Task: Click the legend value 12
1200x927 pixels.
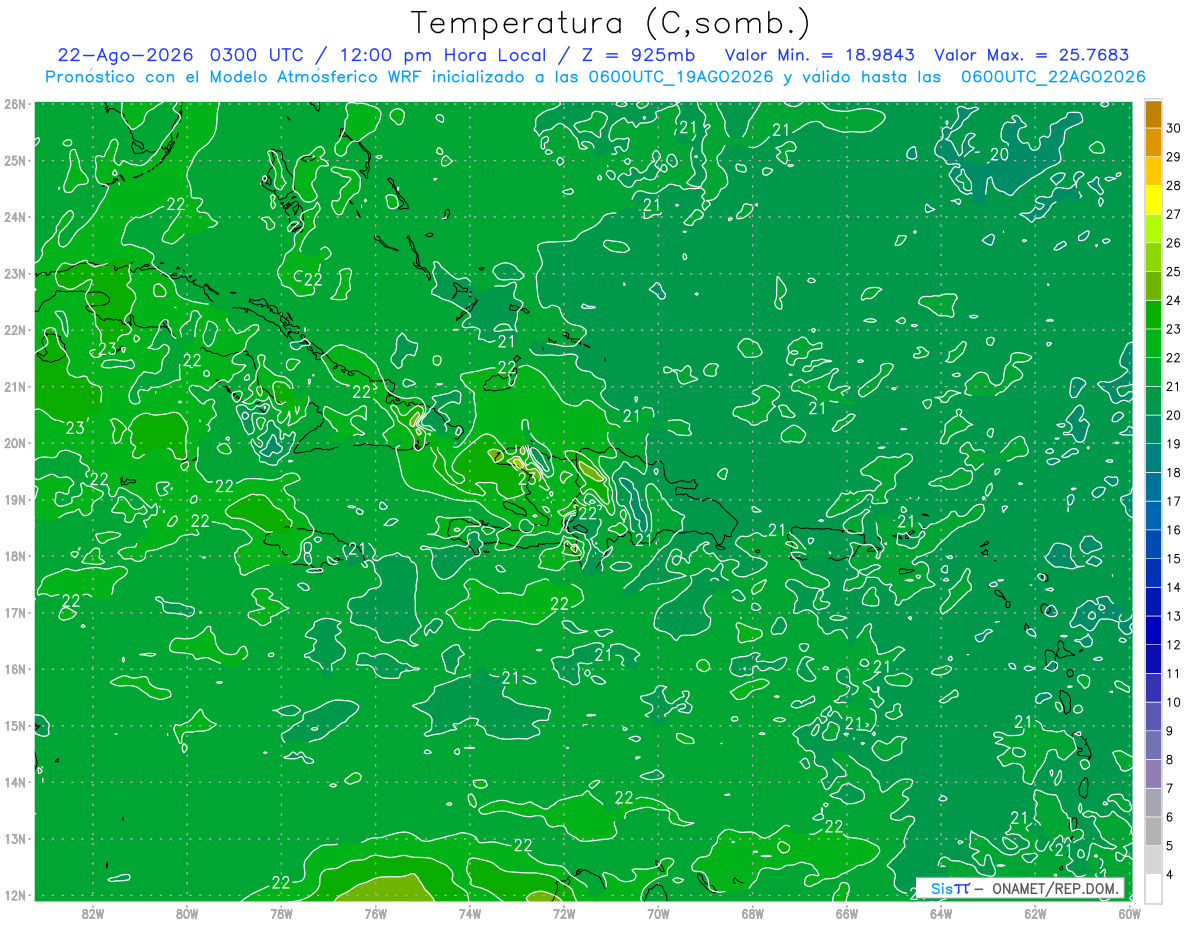Action: click(1174, 645)
